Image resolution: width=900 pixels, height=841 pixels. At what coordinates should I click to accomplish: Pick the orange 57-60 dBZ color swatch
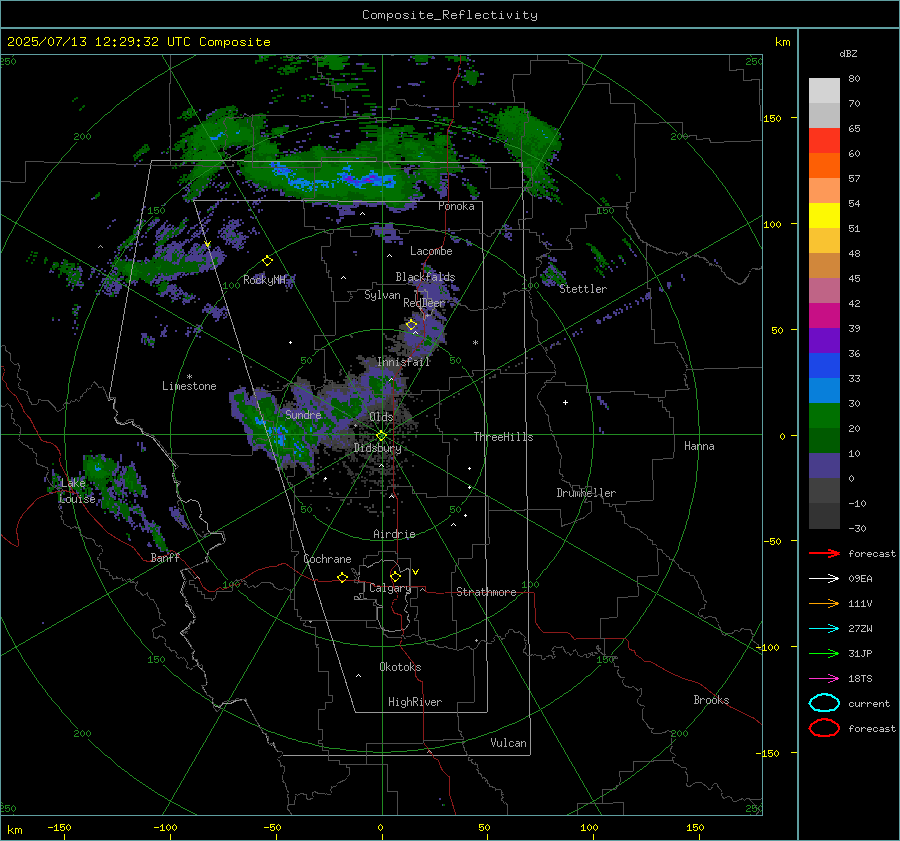(x=824, y=166)
